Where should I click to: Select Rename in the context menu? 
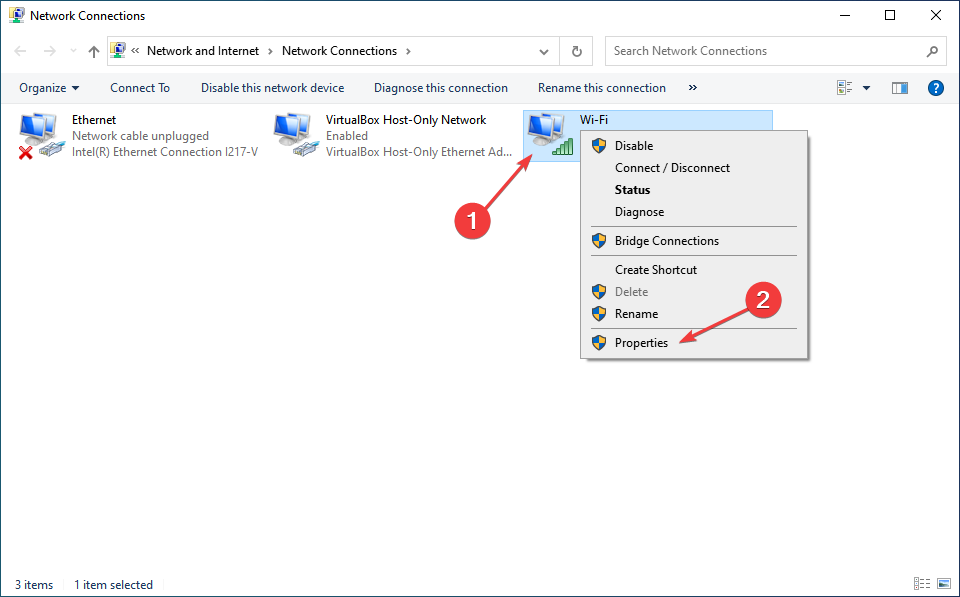click(x=694, y=314)
